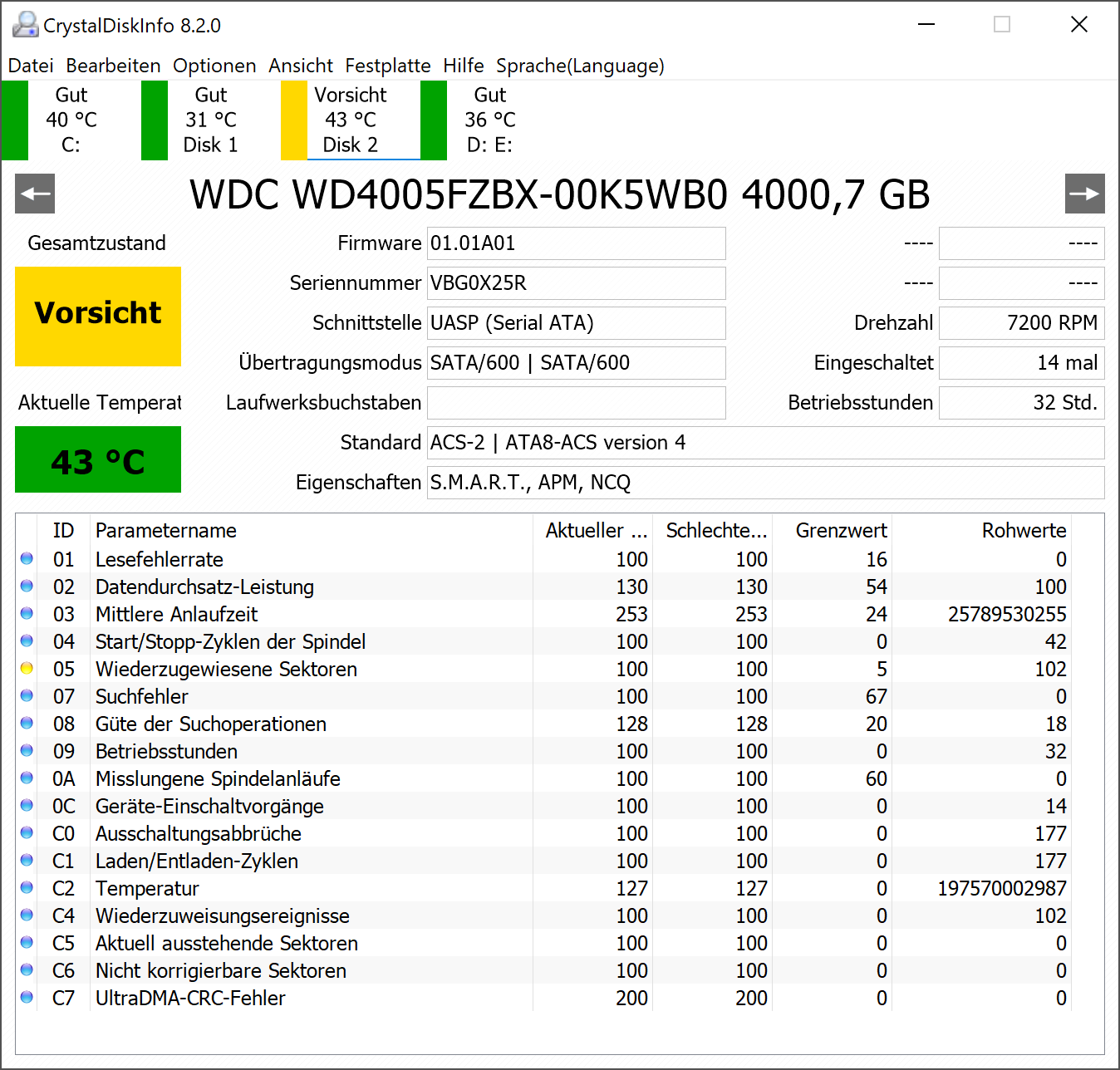Viewport: 1120px width, 1070px height.
Task: Click status dot for Nicht korrigierbare Sektoren
Action: point(27,969)
